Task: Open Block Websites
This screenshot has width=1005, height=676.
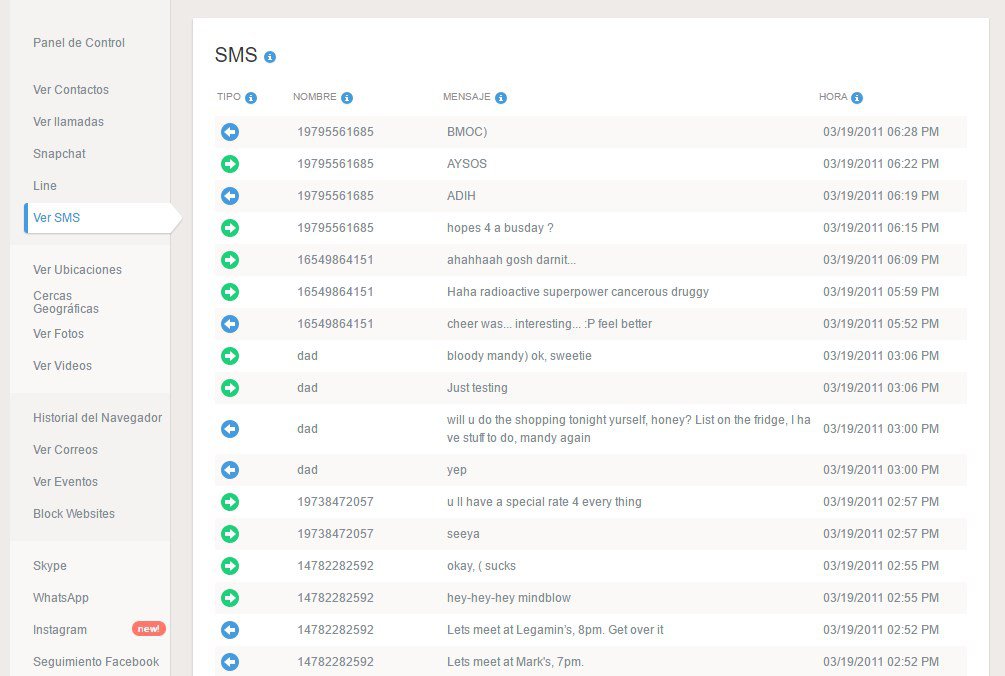Action: pos(74,514)
